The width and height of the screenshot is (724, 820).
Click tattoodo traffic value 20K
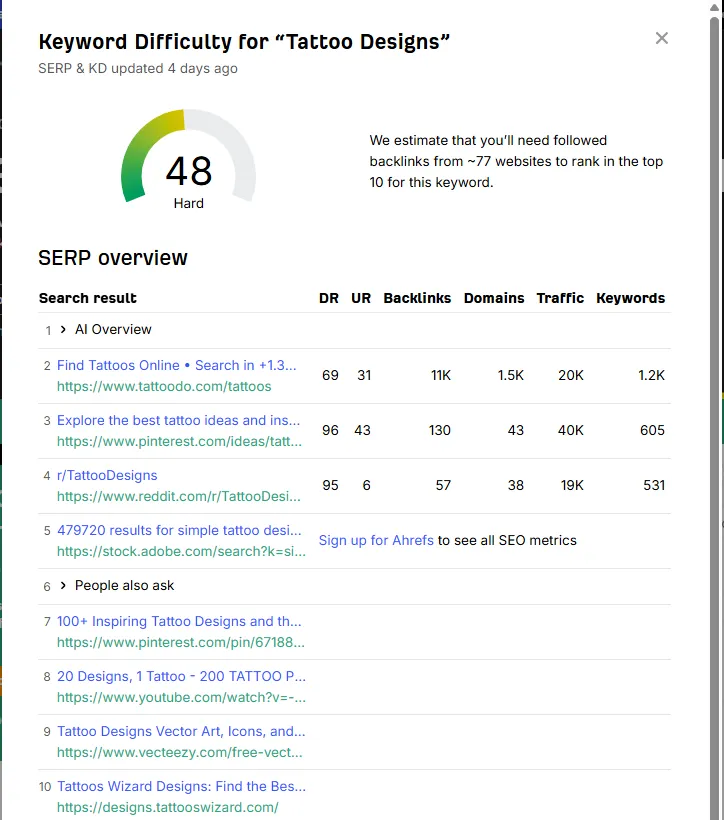pyautogui.click(x=571, y=375)
